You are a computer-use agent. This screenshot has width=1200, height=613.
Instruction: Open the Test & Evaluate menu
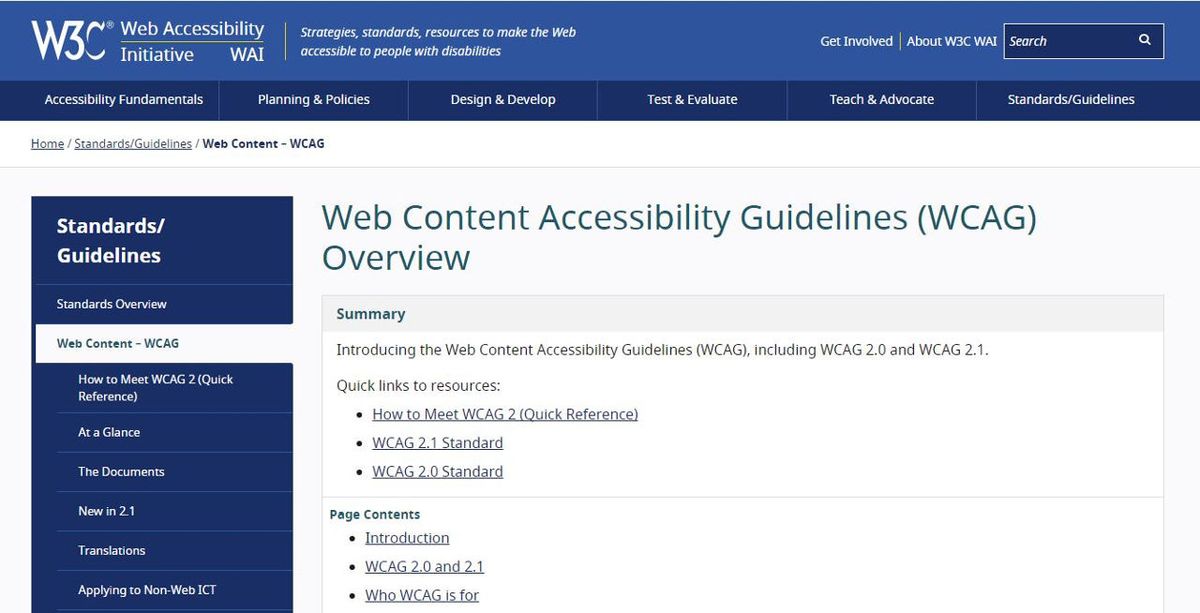click(x=692, y=99)
